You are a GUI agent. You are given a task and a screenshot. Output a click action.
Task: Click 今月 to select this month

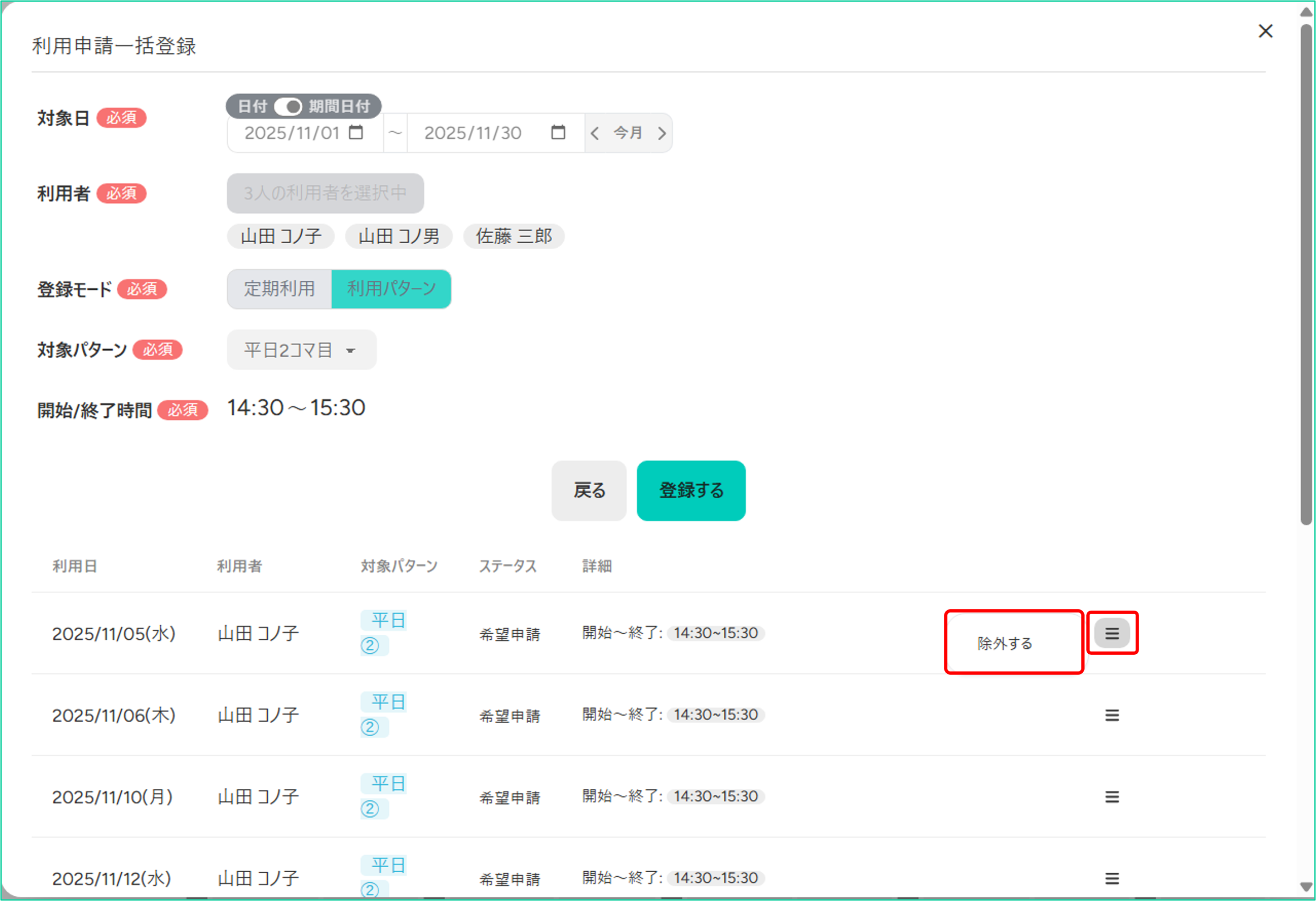(x=628, y=133)
